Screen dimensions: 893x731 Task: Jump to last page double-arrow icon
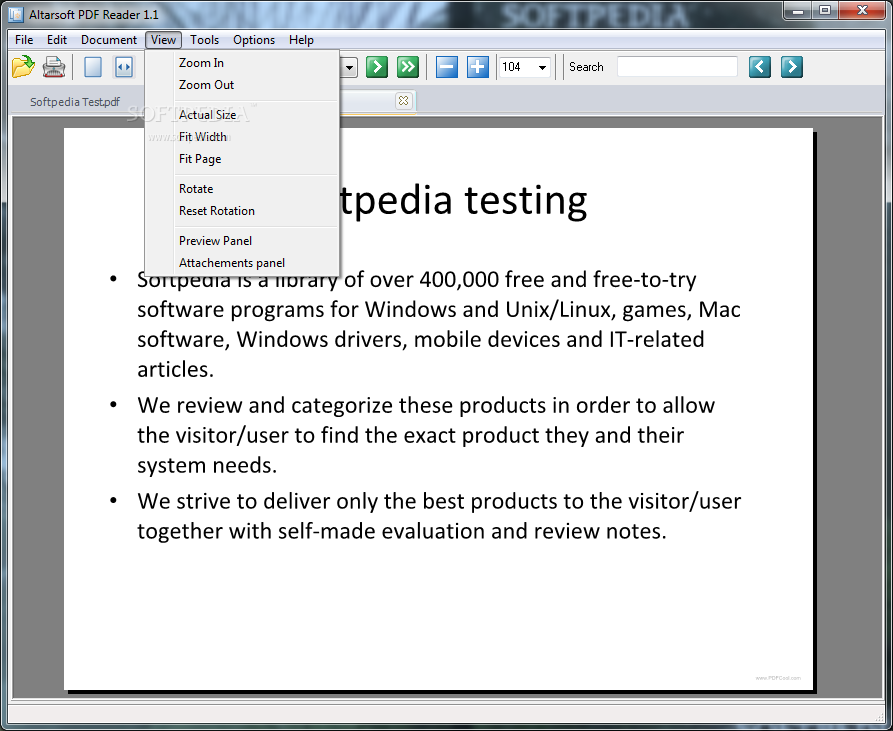[x=408, y=67]
